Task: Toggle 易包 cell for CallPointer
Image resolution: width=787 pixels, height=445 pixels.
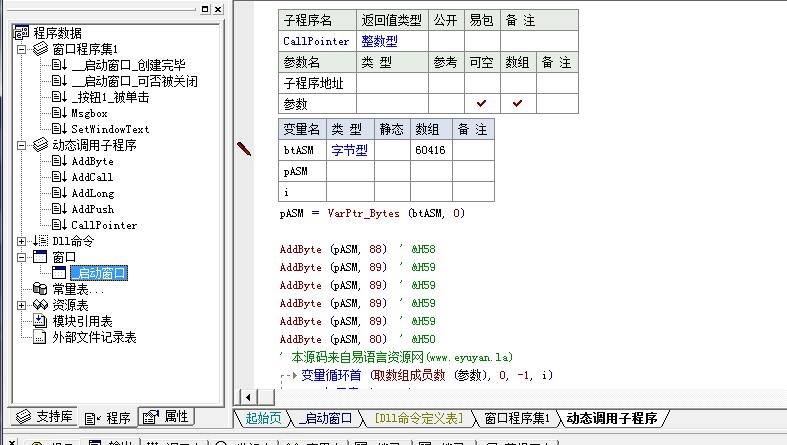Action: pyautogui.click(x=482, y=41)
